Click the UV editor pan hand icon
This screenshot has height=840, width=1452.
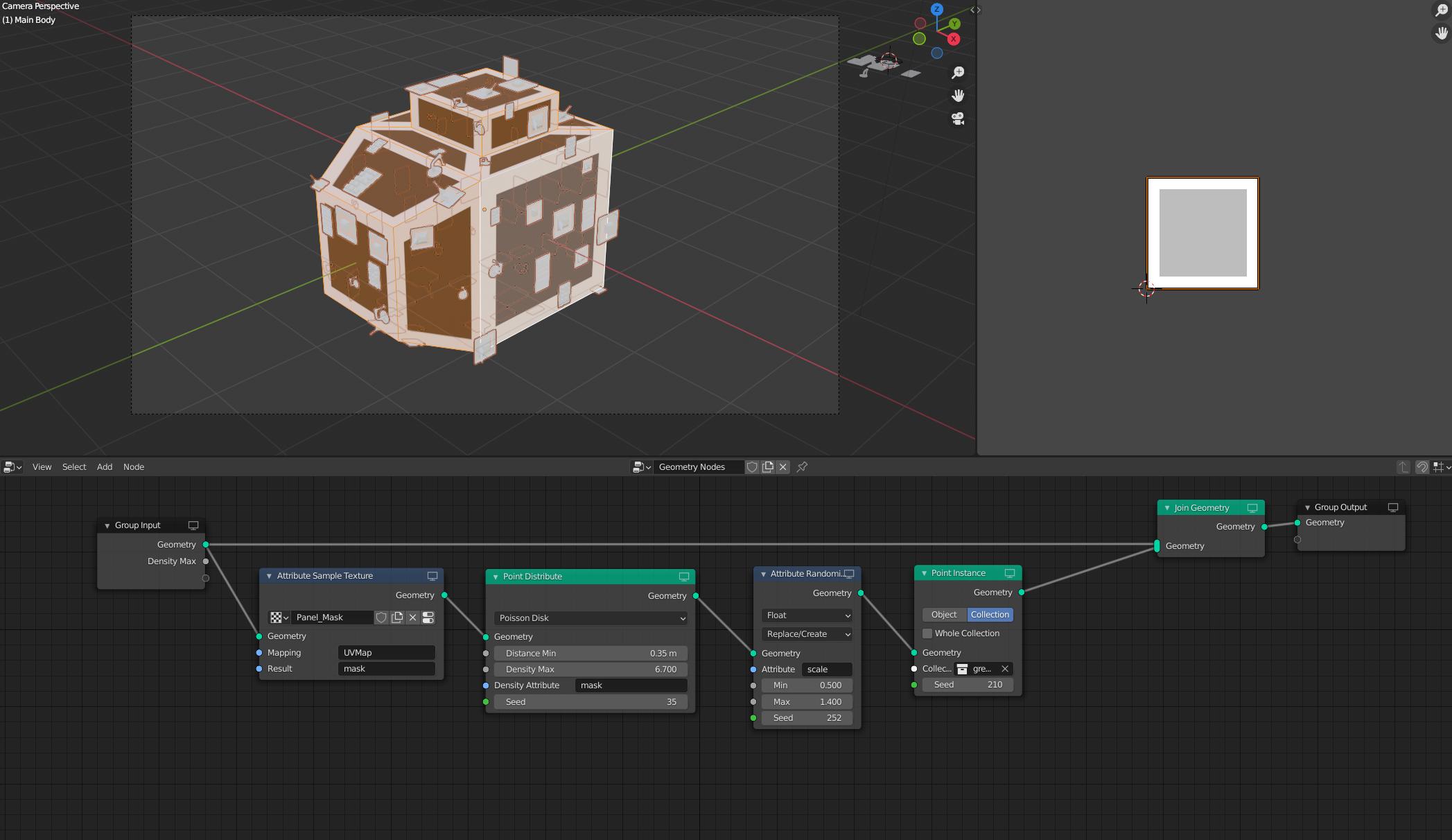(x=1441, y=33)
